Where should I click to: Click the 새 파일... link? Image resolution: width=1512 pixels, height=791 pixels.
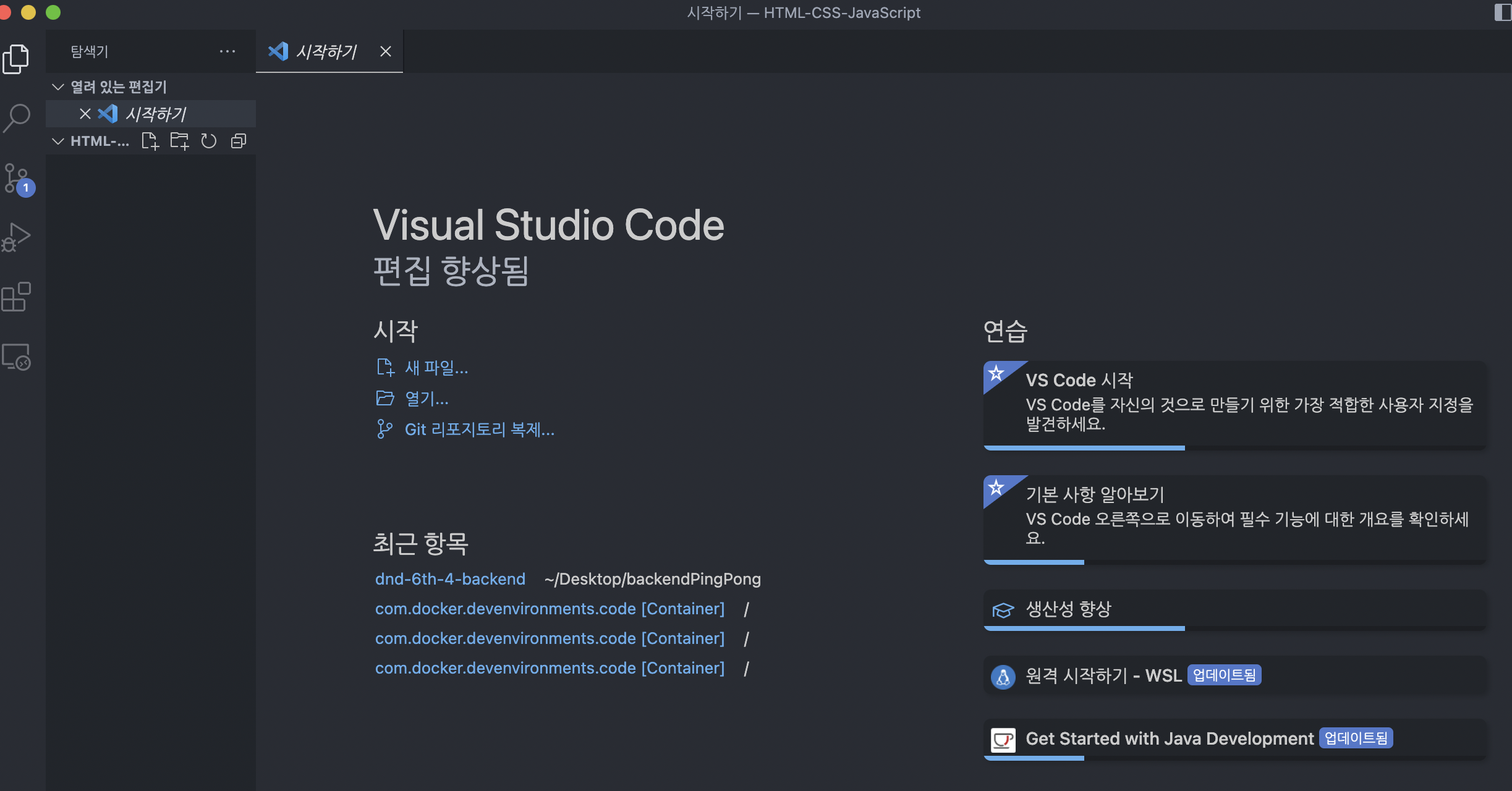[436, 368]
